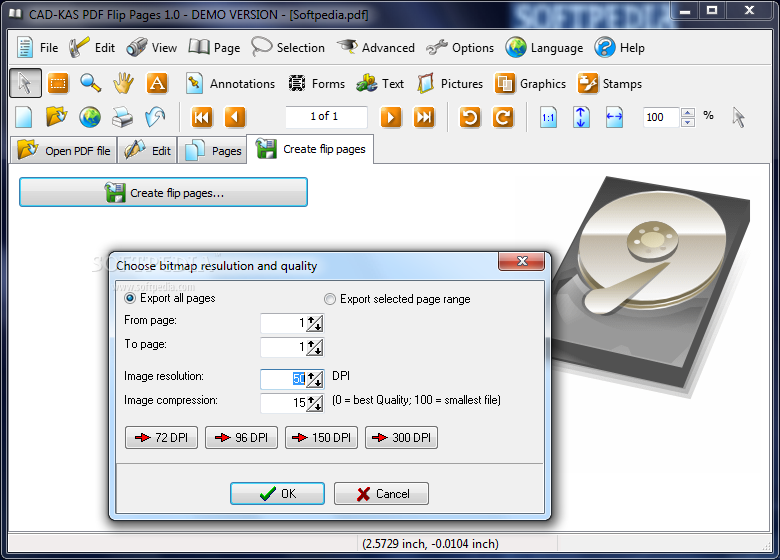This screenshot has height=560, width=780.
Task: Go to the next page
Action: [391, 117]
